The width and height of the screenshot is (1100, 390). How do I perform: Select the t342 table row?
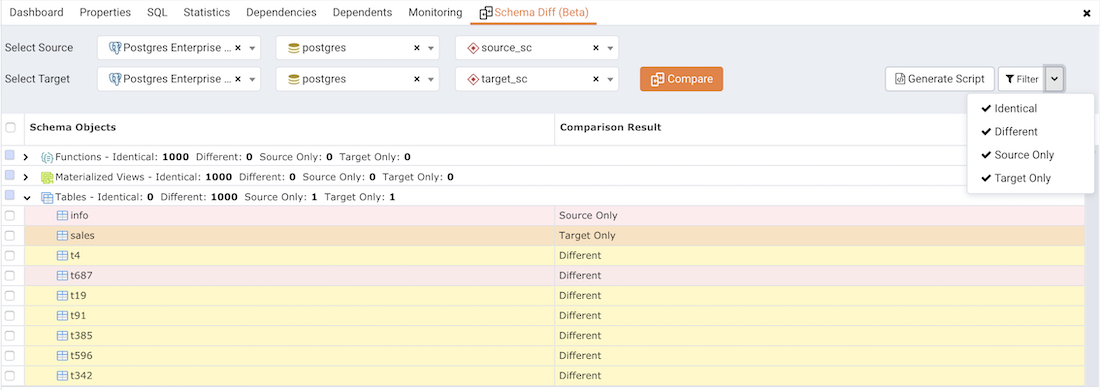[x=543, y=376]
